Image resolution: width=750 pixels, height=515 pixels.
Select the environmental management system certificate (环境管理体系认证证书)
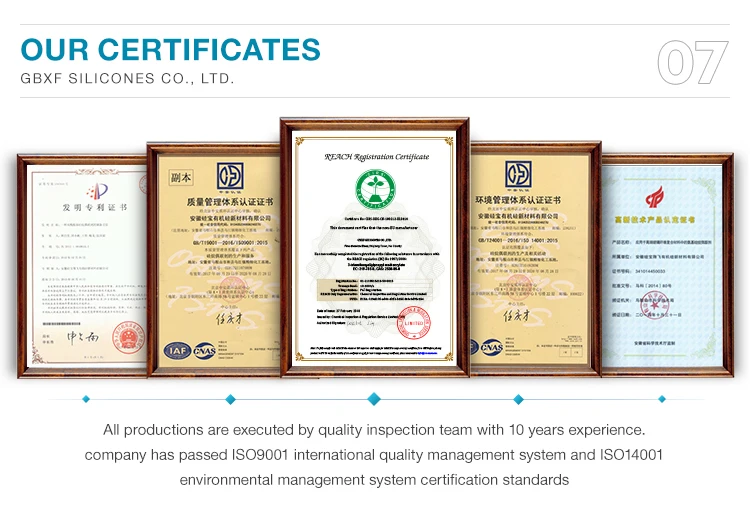click(x=535, y=259)
